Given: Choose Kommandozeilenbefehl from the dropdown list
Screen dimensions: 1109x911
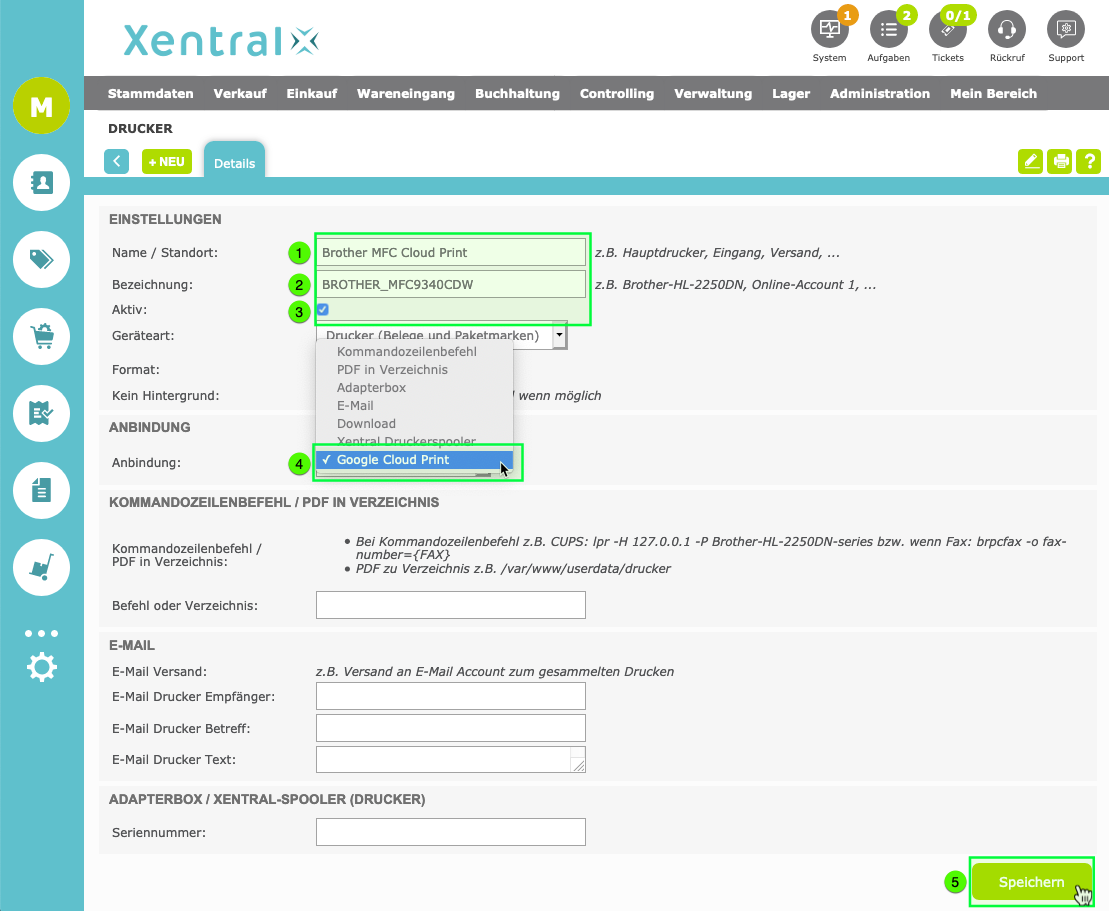Looking at the screenshot, I should (x=406, y=352).
